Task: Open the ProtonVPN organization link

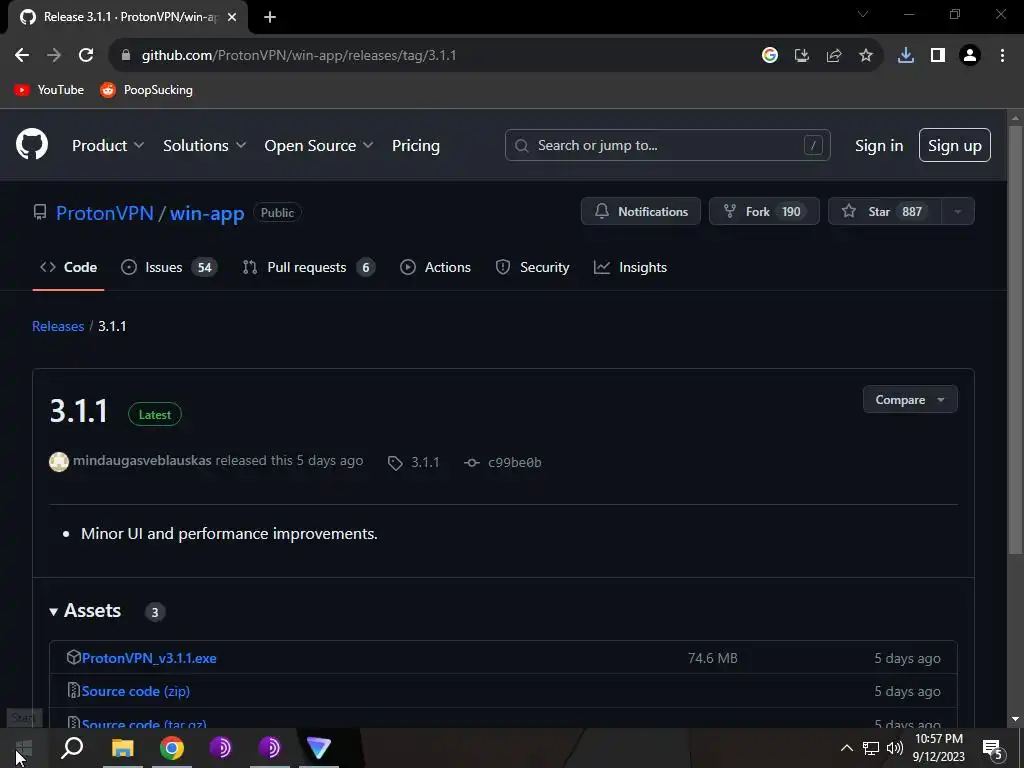Action: coord(104,213)
